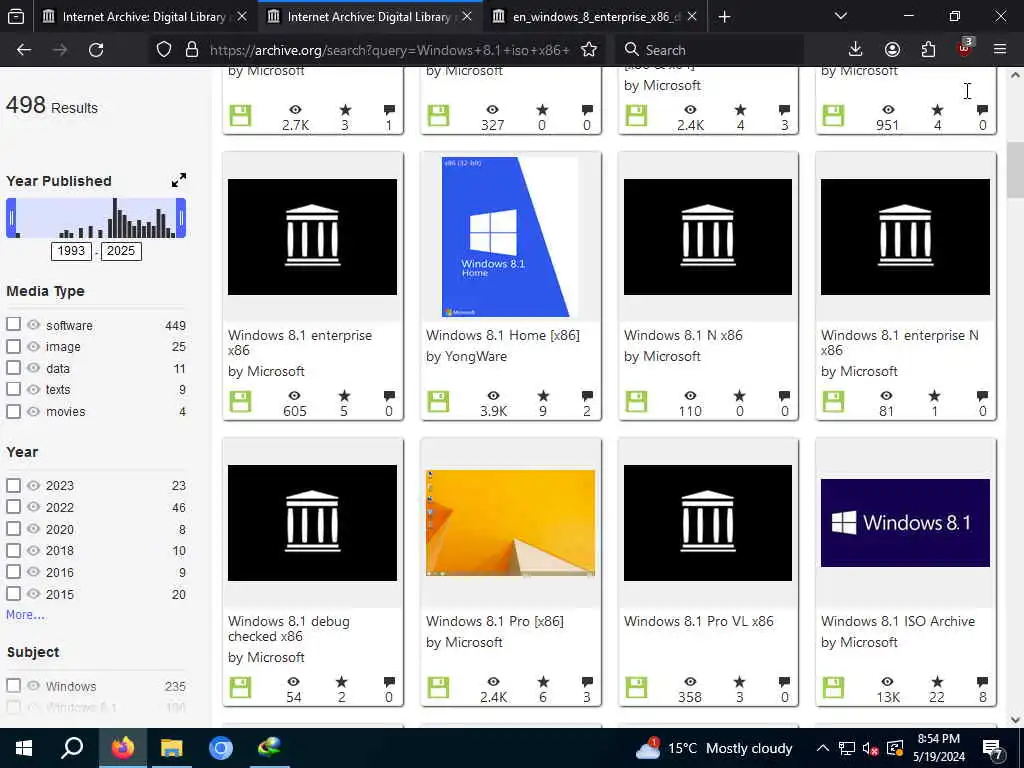This screenshot has height=768, width=1024.
Task: Adjust the right handle of year range slider
Action: [181, 218]
